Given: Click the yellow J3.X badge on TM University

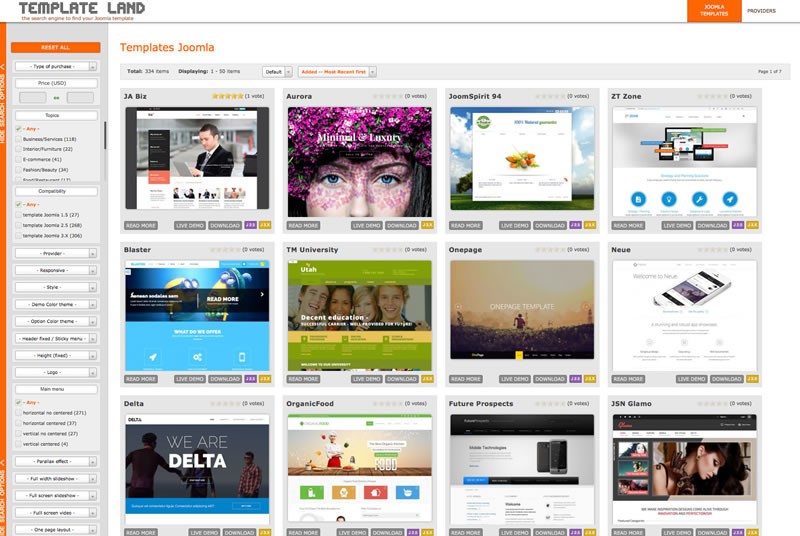Looking at the screenshot, I should (x=428, y=379).
